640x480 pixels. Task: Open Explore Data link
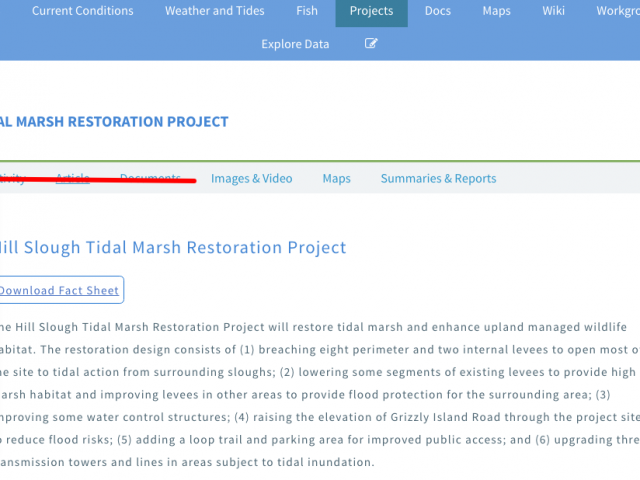(295, 44)
